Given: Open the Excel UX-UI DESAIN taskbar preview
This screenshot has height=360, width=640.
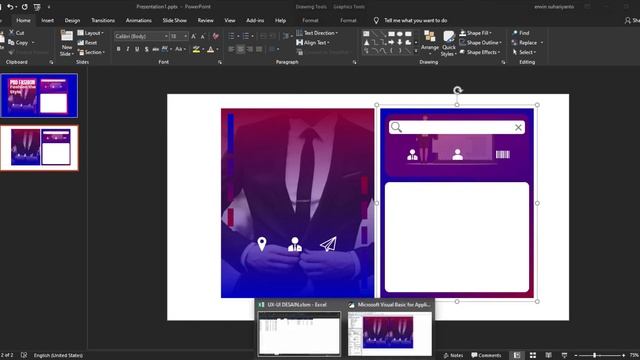Looking at the screenshot, I should (x=299, y=329).
